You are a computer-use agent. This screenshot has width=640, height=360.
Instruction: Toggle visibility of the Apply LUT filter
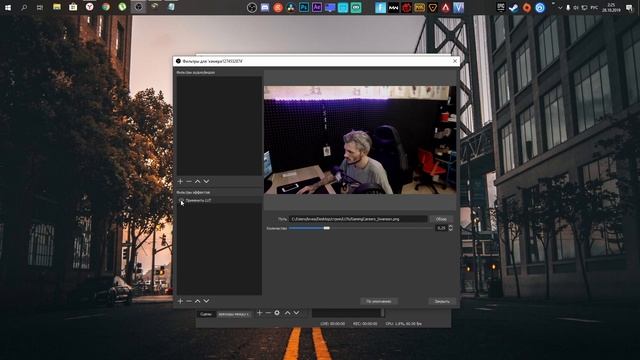[x=181, y=200]
